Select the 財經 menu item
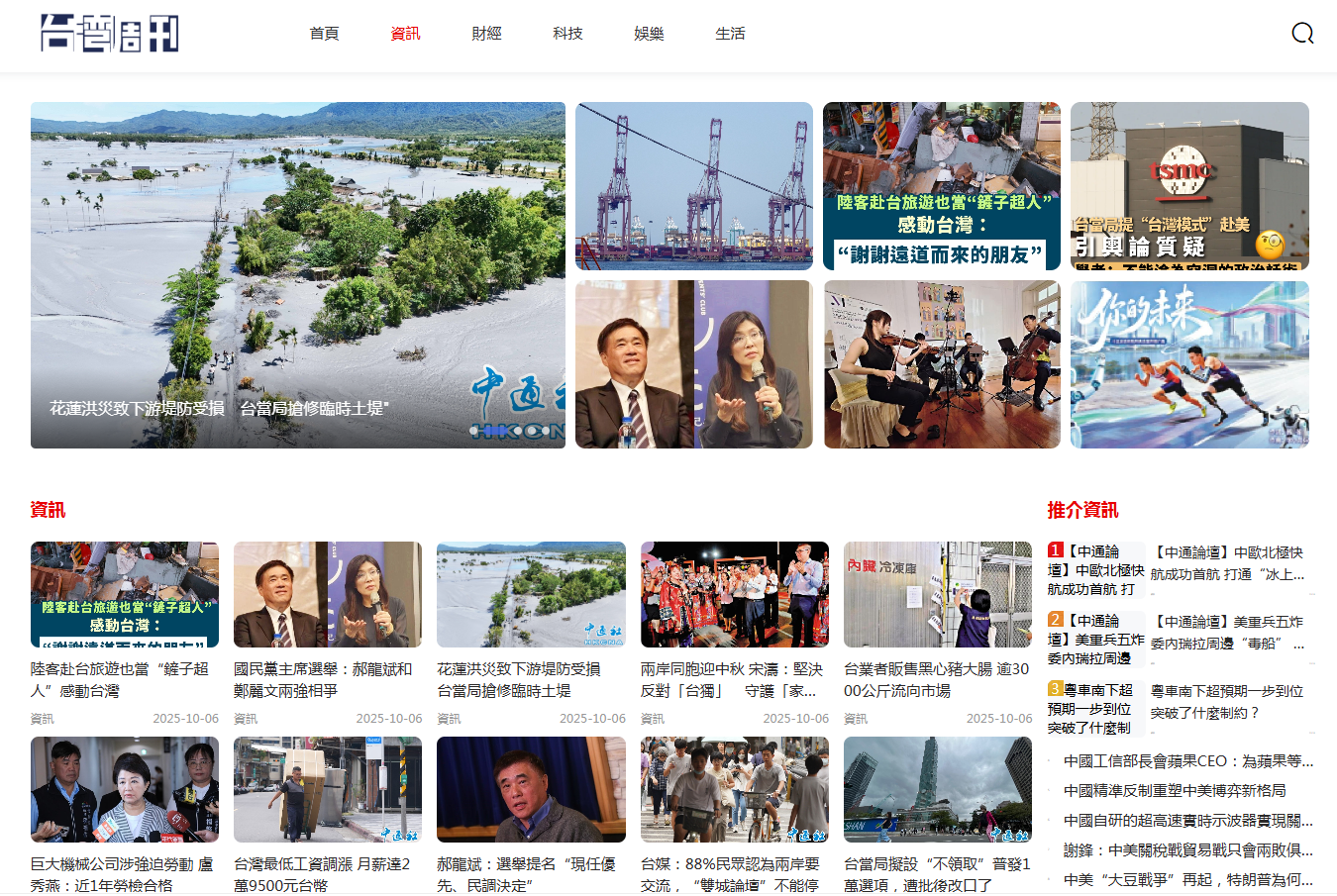Image resolution: width=1337 pixels, height=896 pixels. pos(486,34)
